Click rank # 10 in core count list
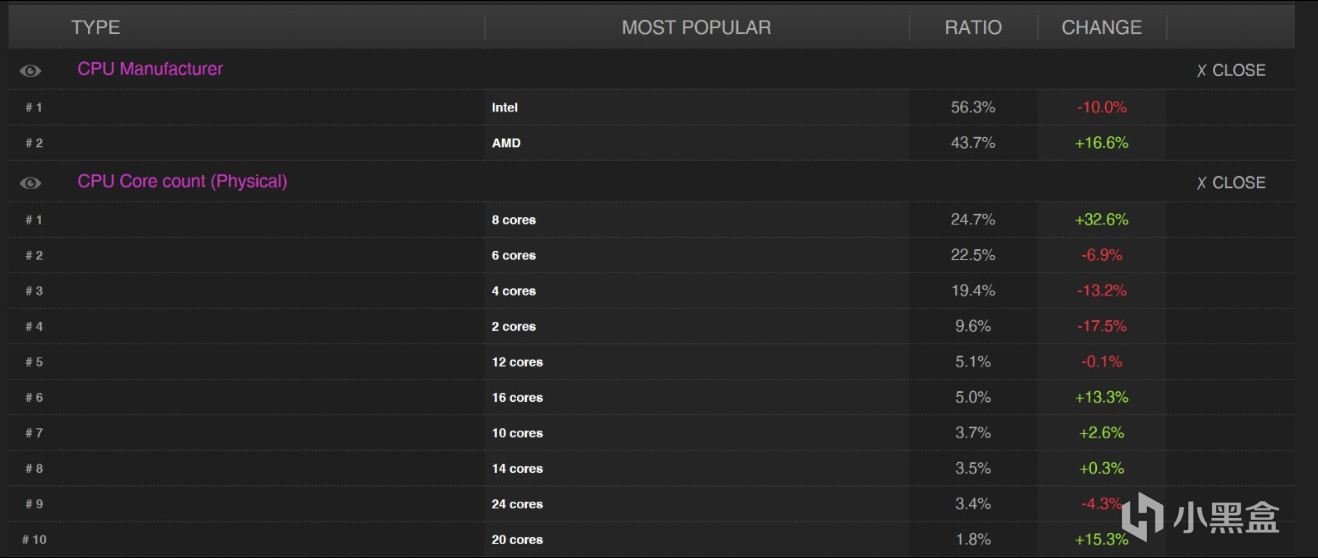Image resolution: width=1318 pixels, height=558 pixels. click(x=34, y=540)
